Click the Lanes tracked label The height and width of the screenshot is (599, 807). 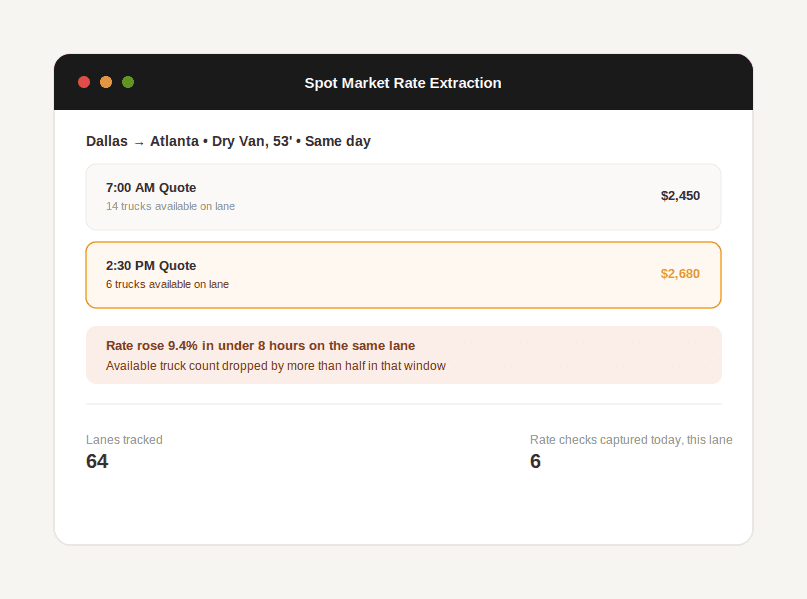(x=124, y=440)
